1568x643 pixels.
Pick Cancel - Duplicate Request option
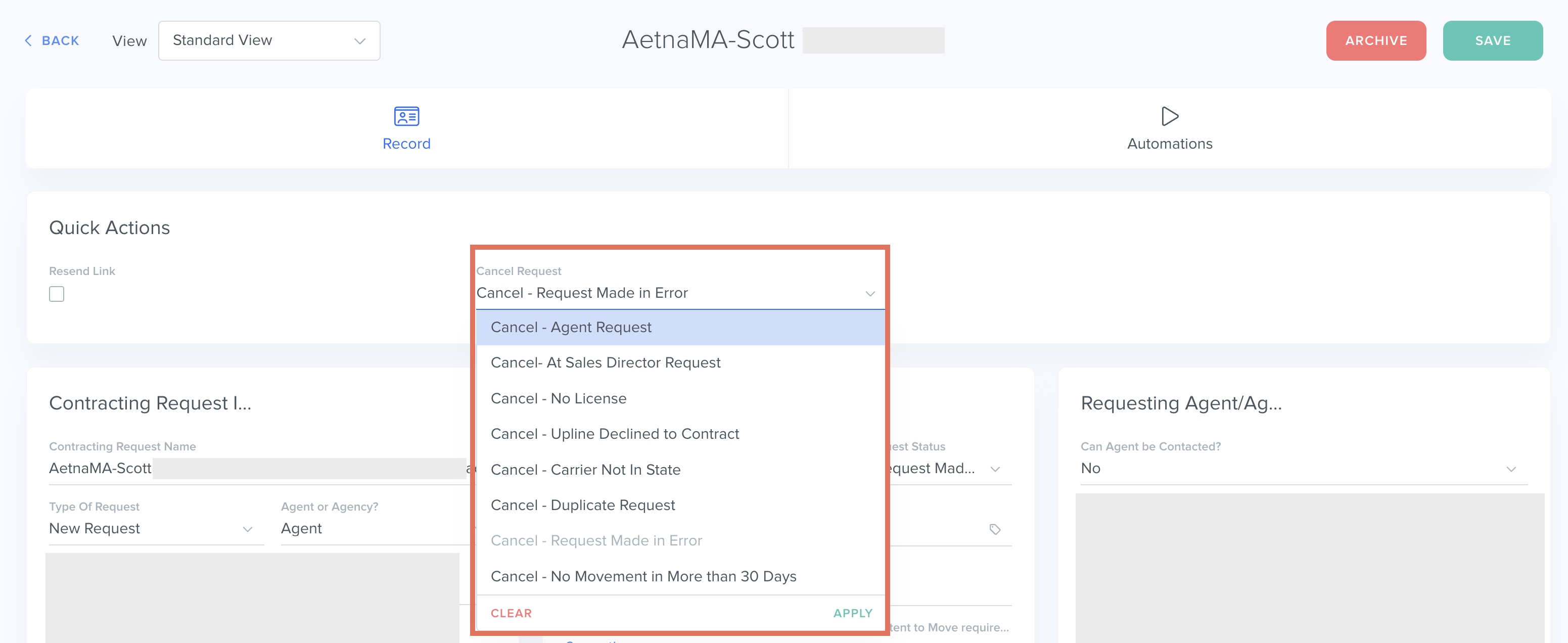[582, 506]
